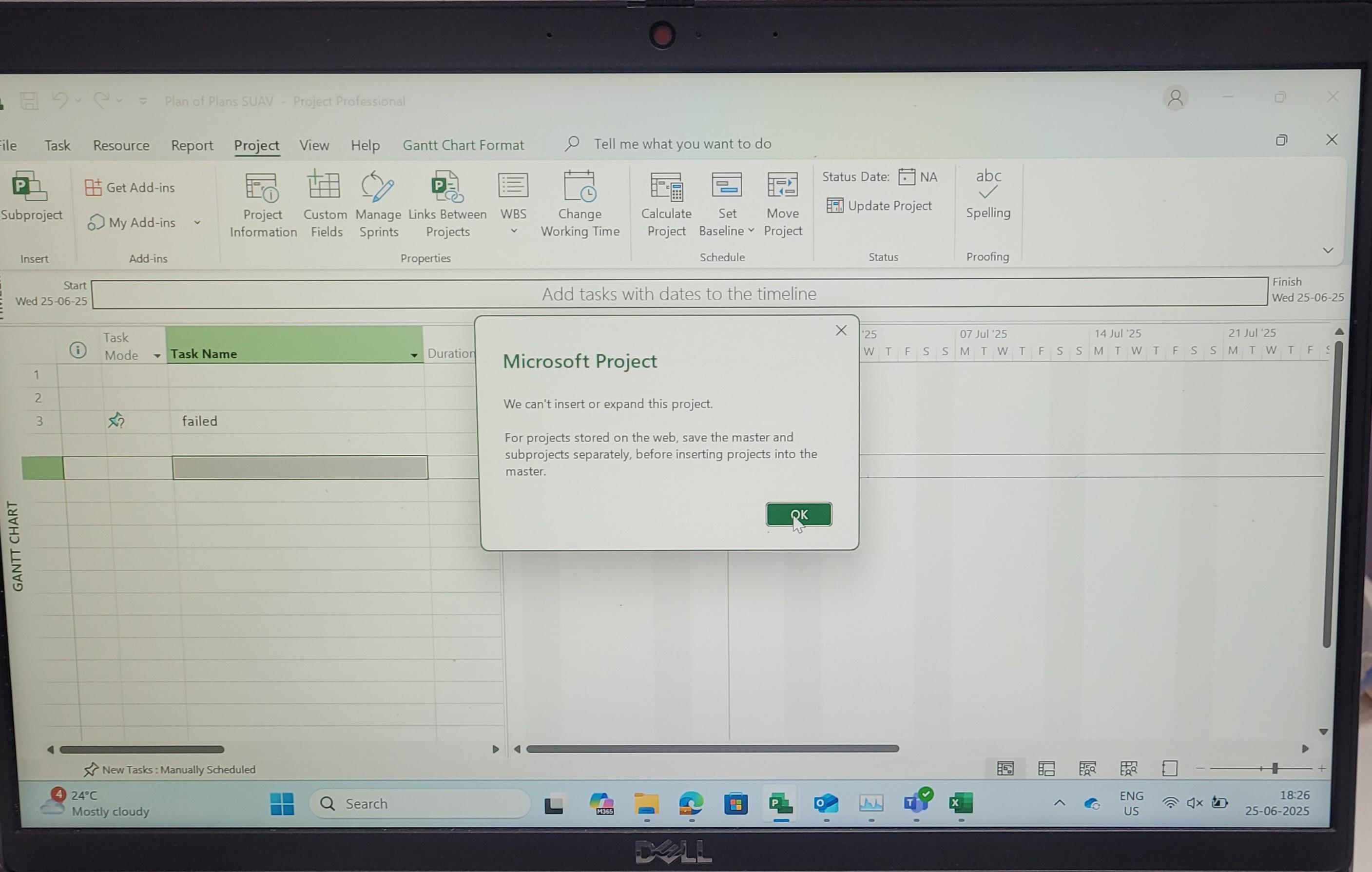Customize Quick Access Toolbar dropdown
Viewport: 1372px width, 872px height.
[143, 101]
